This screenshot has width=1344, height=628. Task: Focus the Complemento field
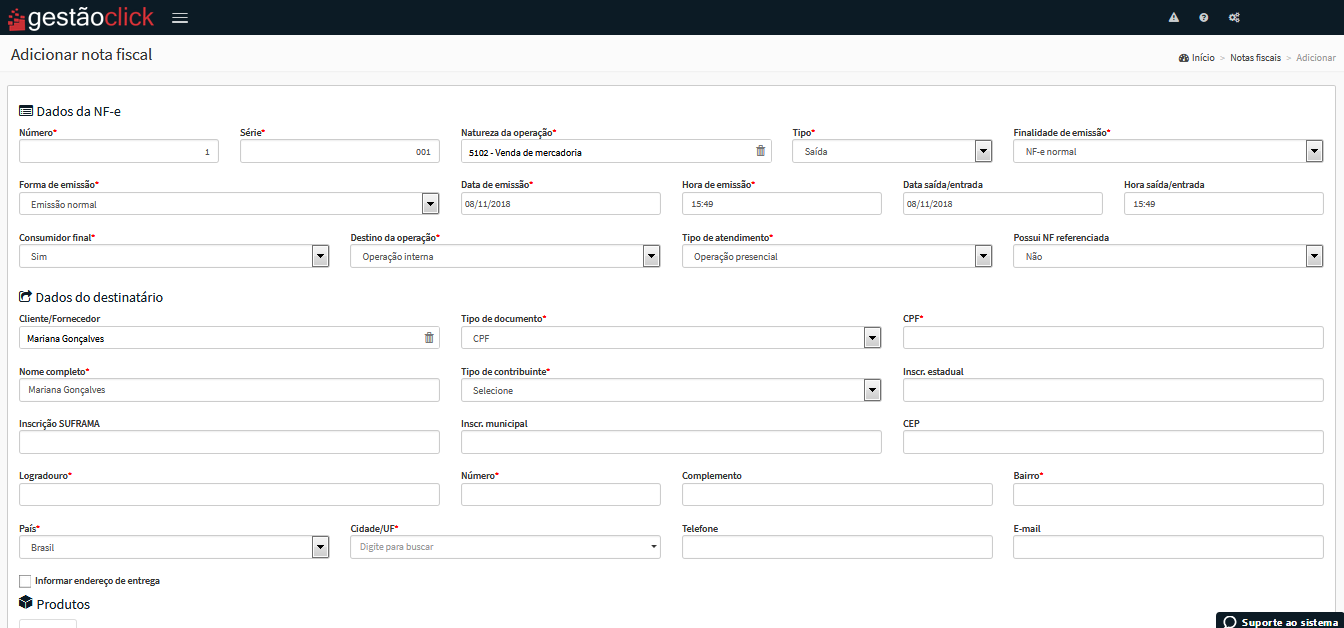coord(837,494)
